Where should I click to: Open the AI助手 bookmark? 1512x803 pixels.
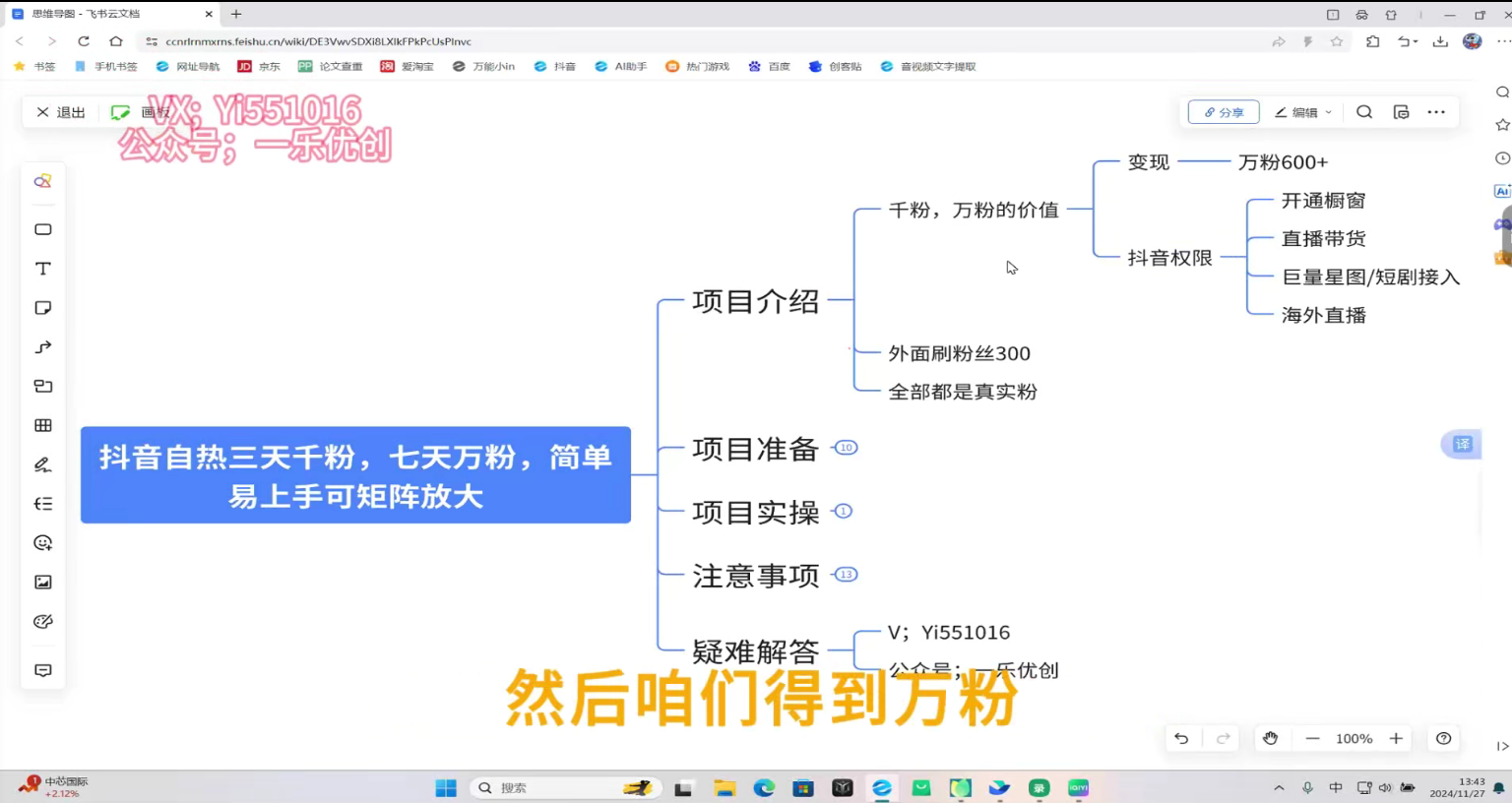pos(621,67)
